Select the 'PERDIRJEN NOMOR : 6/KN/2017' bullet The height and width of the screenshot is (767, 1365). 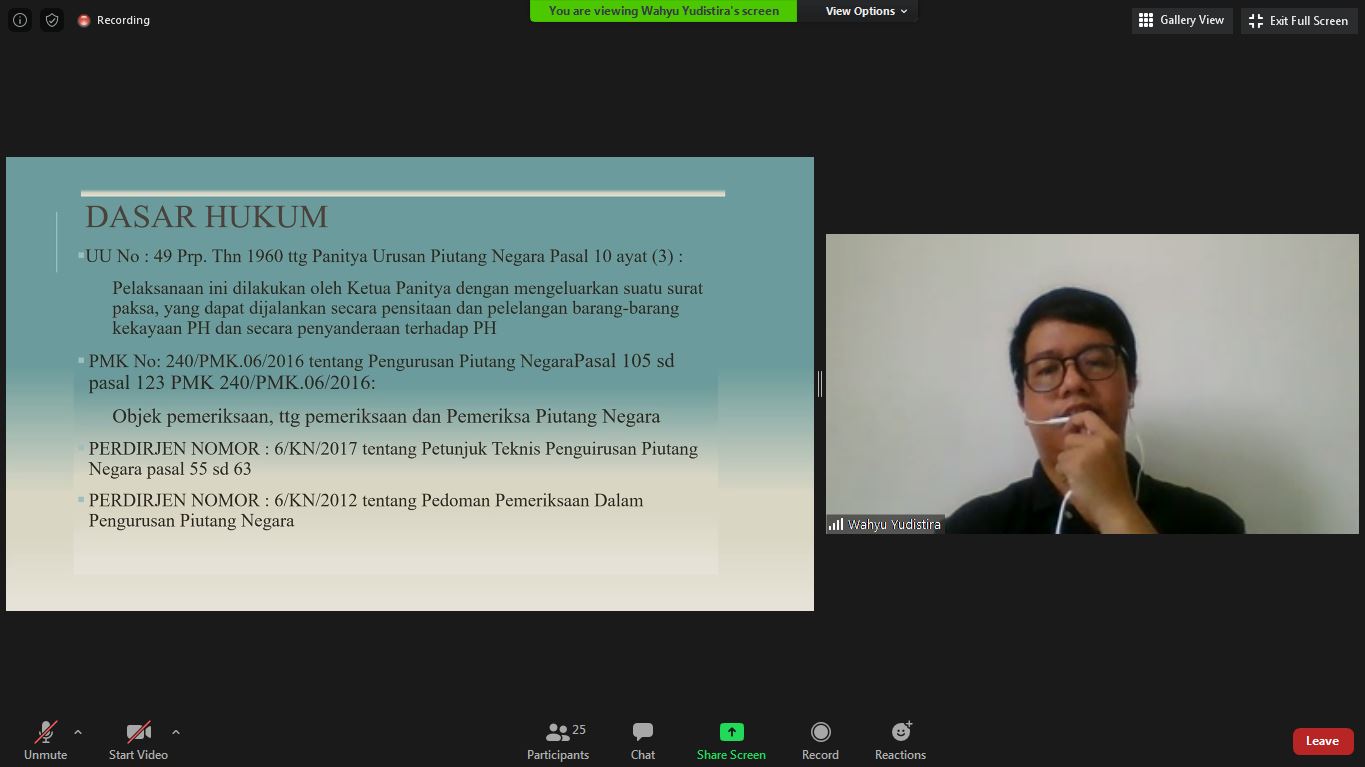[393, 458]
